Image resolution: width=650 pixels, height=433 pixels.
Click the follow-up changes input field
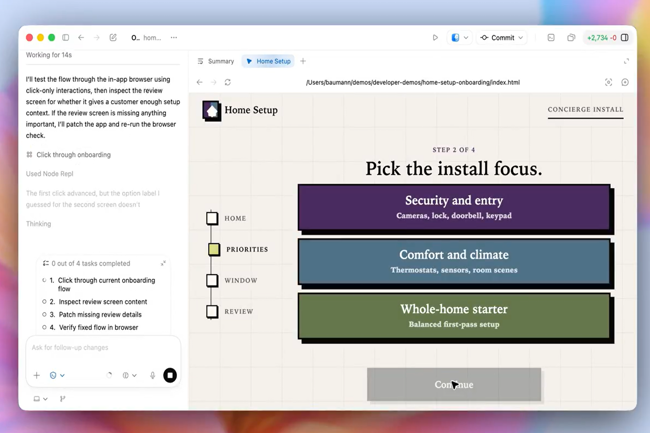[100, 348]
